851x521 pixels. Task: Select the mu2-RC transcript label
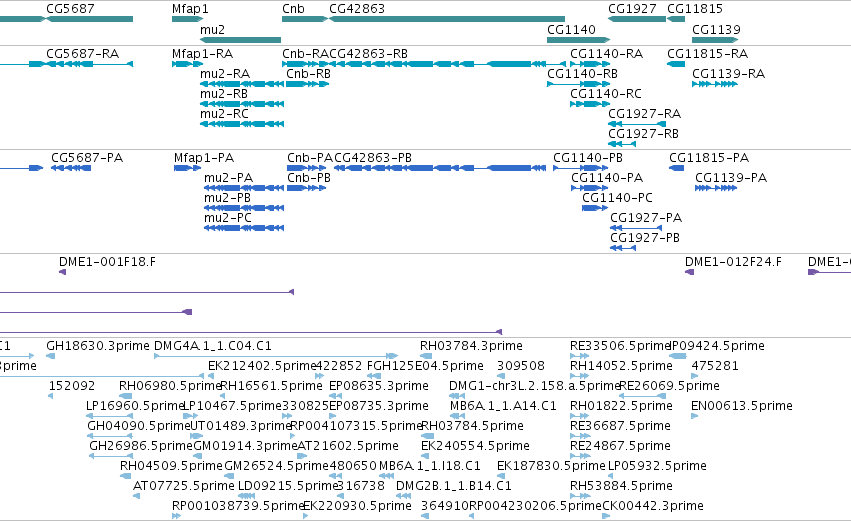pos(224,114)
